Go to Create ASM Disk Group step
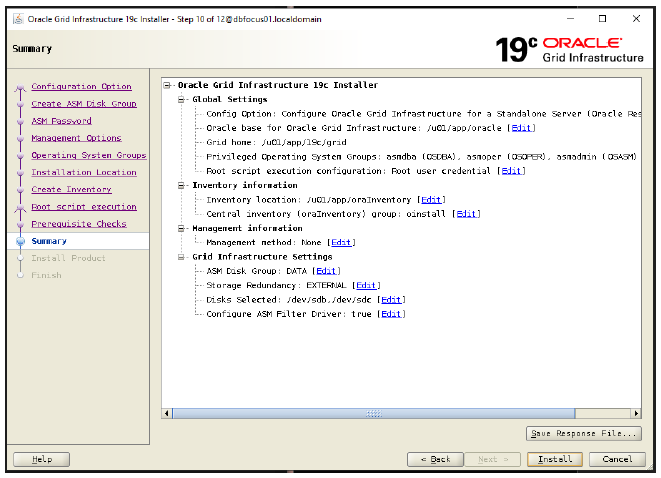Viewport: 661px width, 478px height. [84, 104]
